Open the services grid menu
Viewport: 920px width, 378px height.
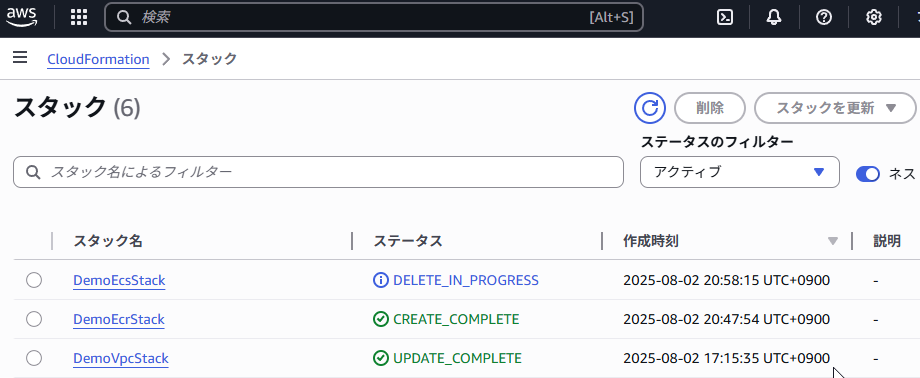[79, 18]
